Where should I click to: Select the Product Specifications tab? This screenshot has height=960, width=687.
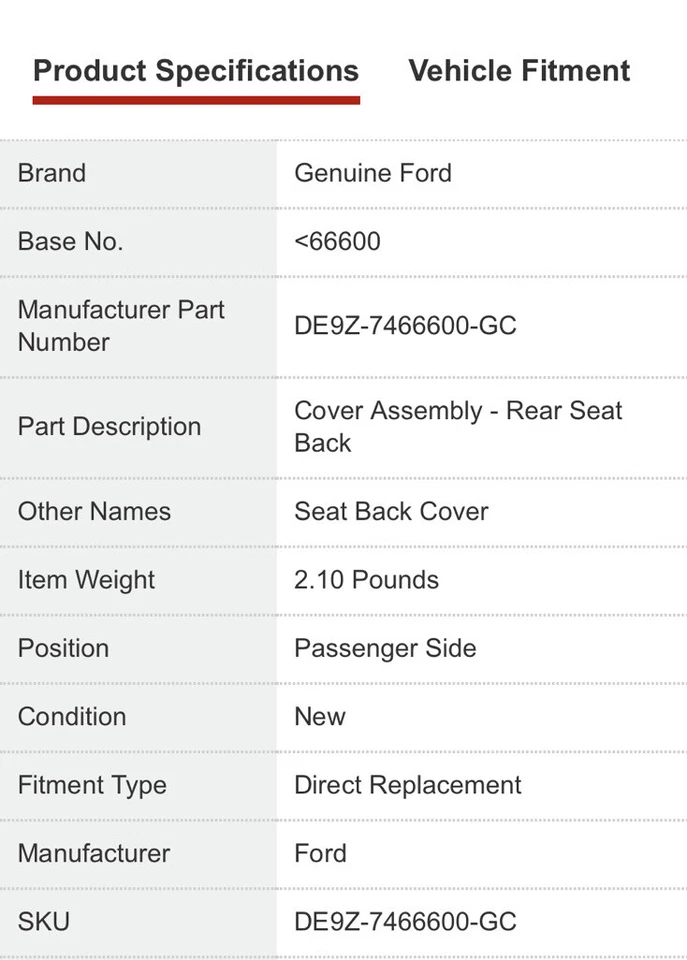(x=196, y=71)
